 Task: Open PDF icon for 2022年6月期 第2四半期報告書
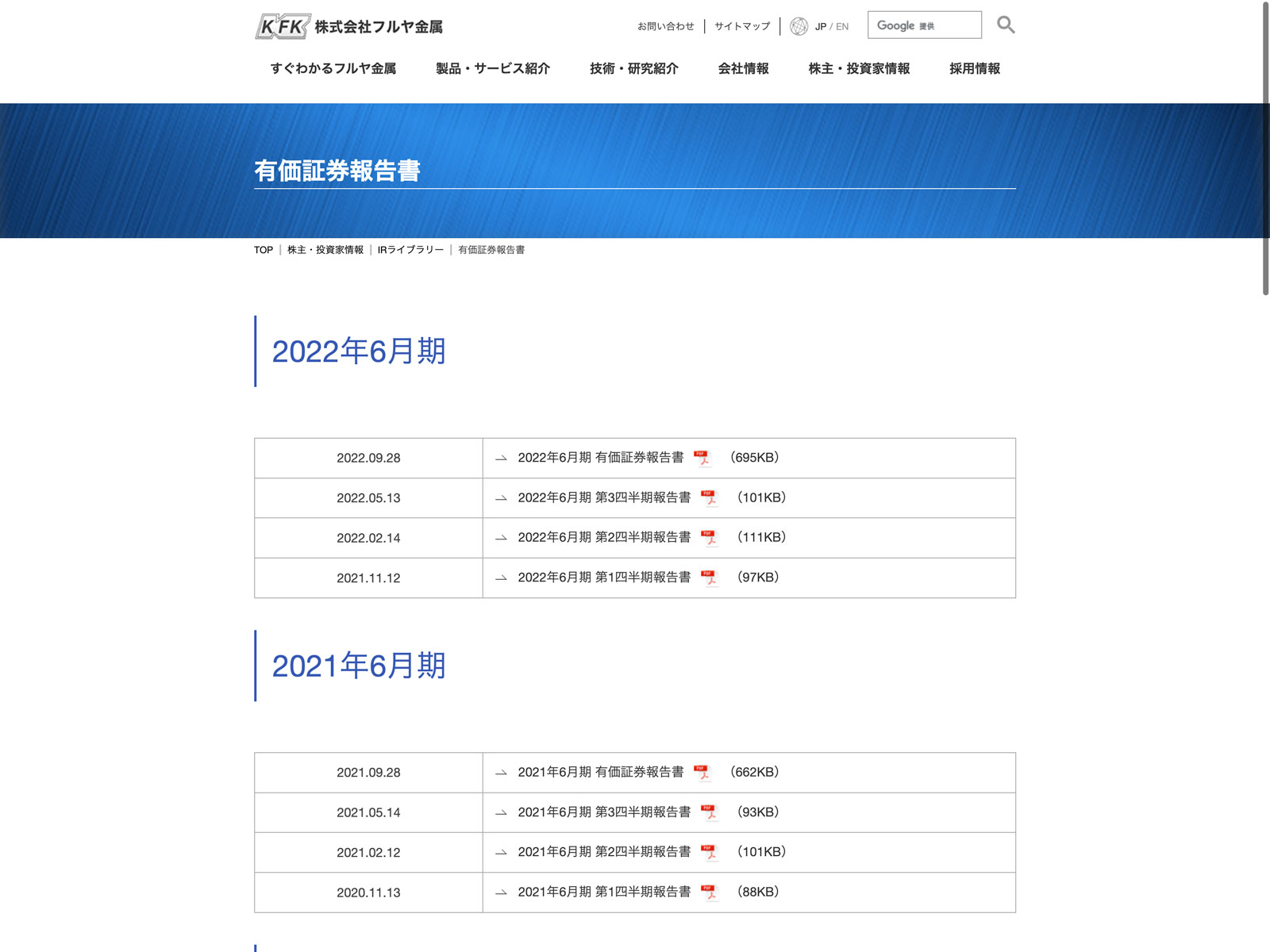[x=709, y=538]
